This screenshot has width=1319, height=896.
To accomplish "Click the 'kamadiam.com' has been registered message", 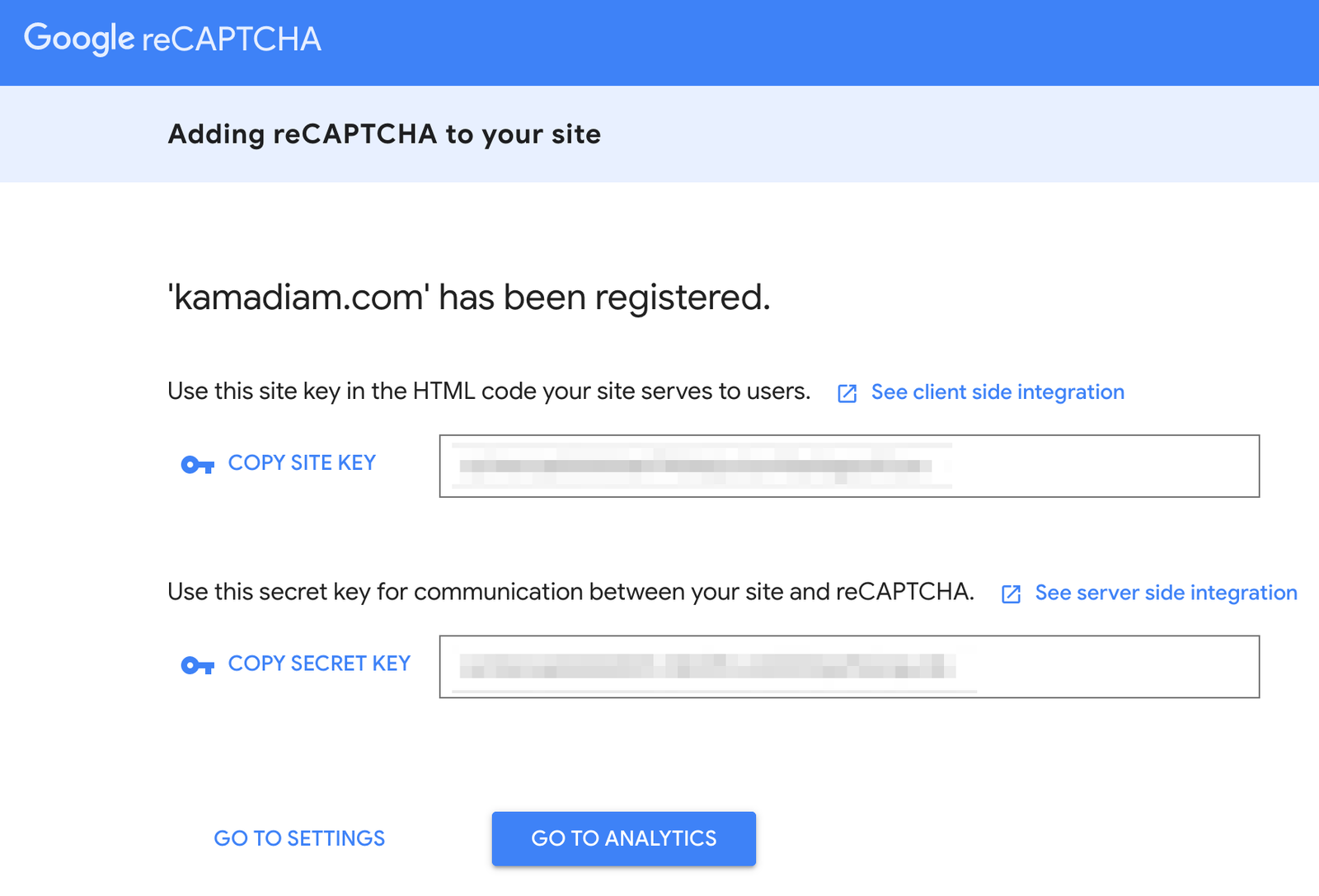I will pyautogui.click(x=468, y=298).
